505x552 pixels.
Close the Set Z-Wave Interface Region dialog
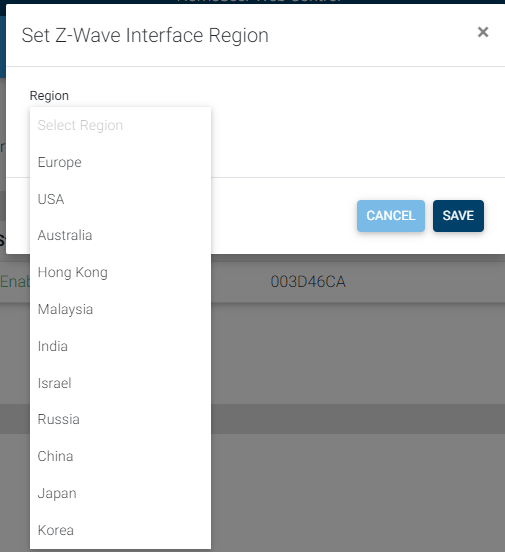coord(483,32)
